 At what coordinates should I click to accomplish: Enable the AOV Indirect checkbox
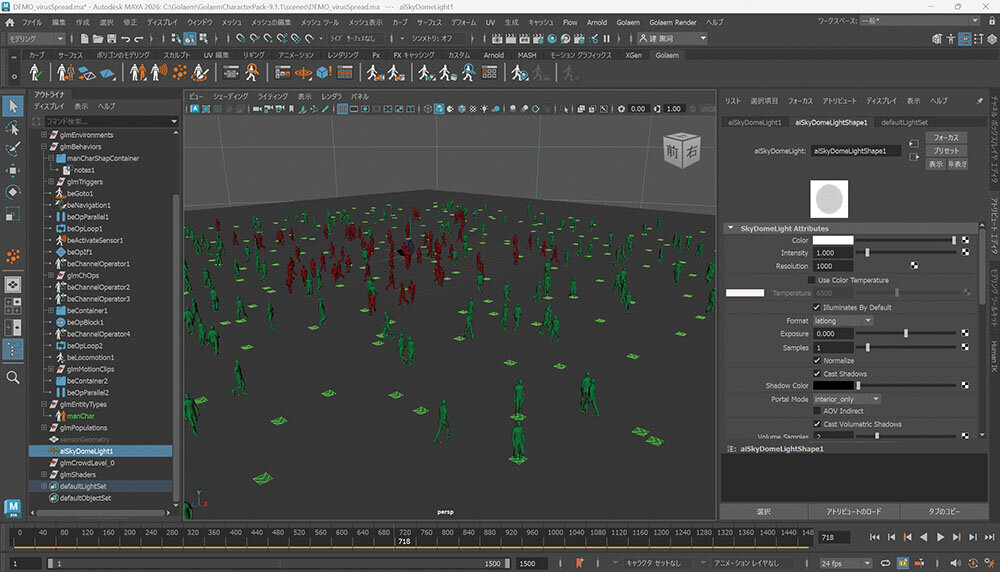click(816, 411)
